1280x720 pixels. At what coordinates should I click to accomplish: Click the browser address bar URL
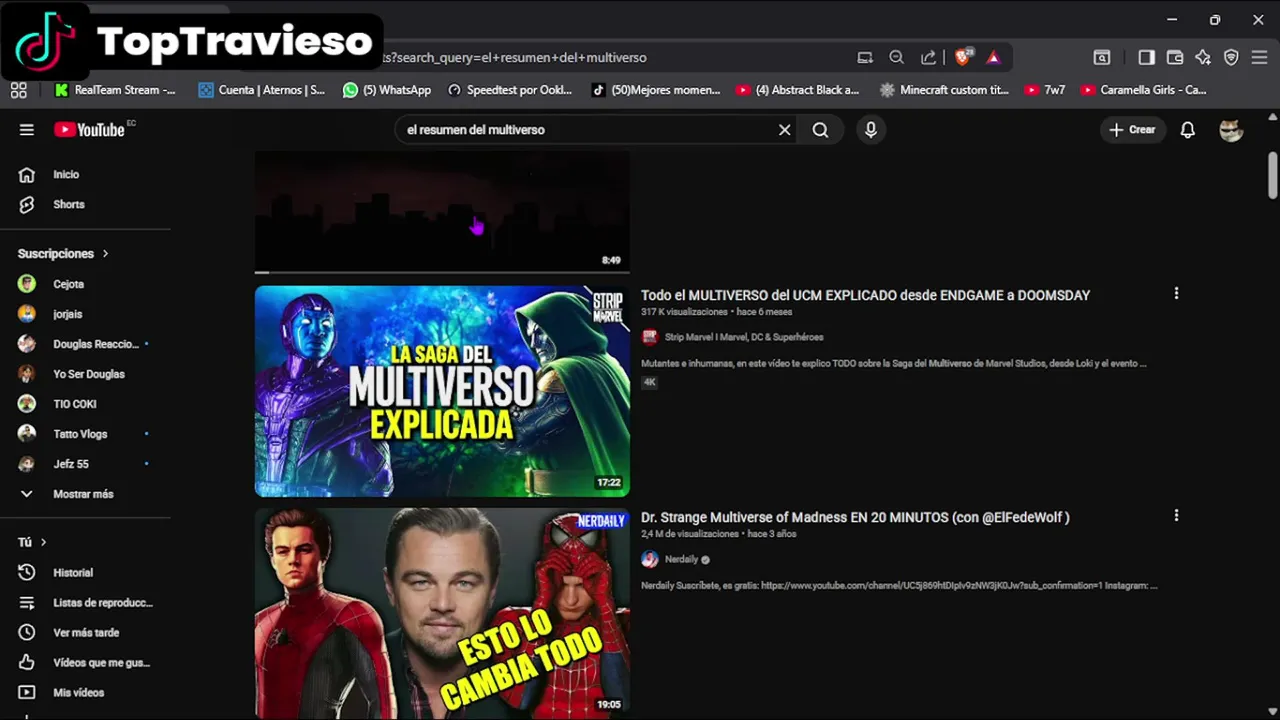pos(515,58)
